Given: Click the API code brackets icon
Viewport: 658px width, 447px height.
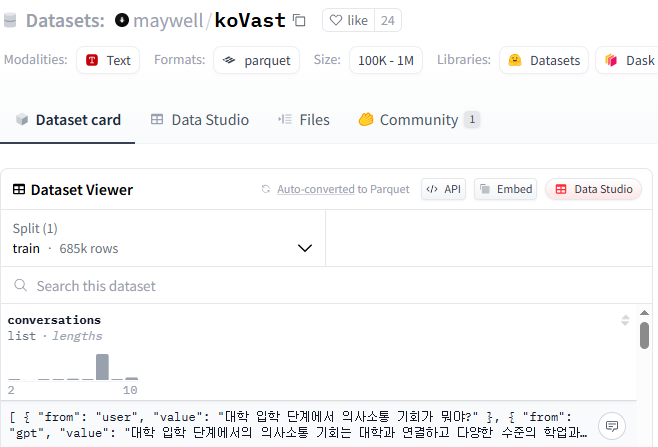Looking at the screenshot, I should coord(432,189).
